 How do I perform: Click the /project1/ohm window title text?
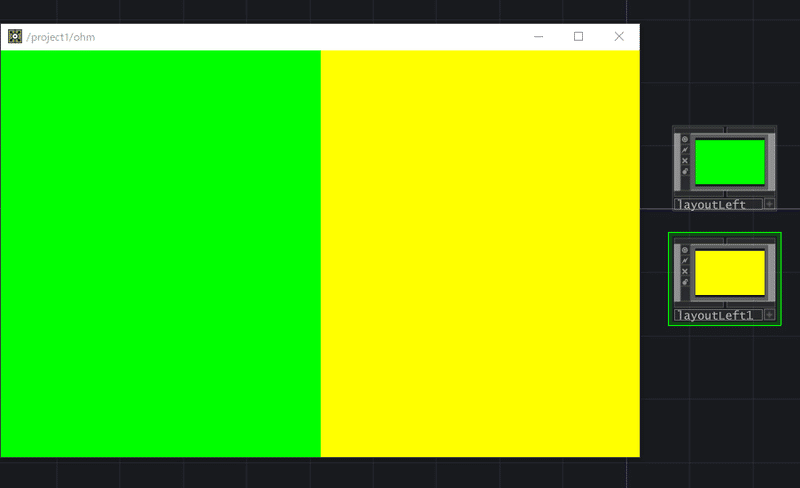coord(61,37)
